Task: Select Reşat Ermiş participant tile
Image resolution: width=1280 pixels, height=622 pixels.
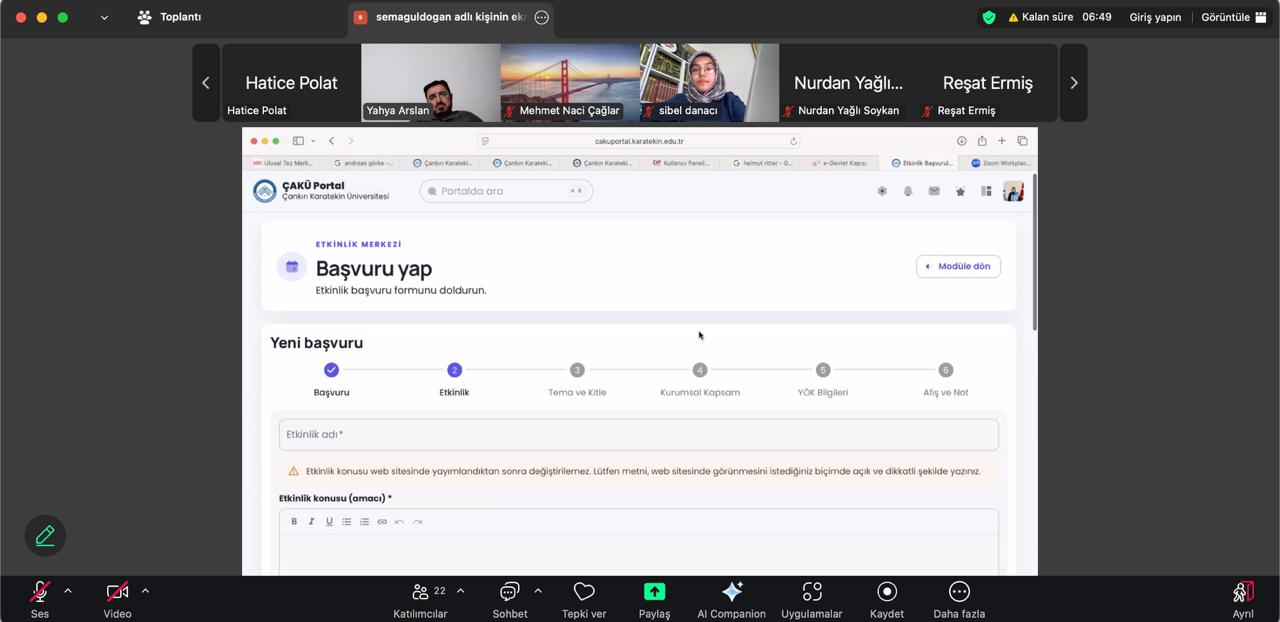Action: pos(987,83)
